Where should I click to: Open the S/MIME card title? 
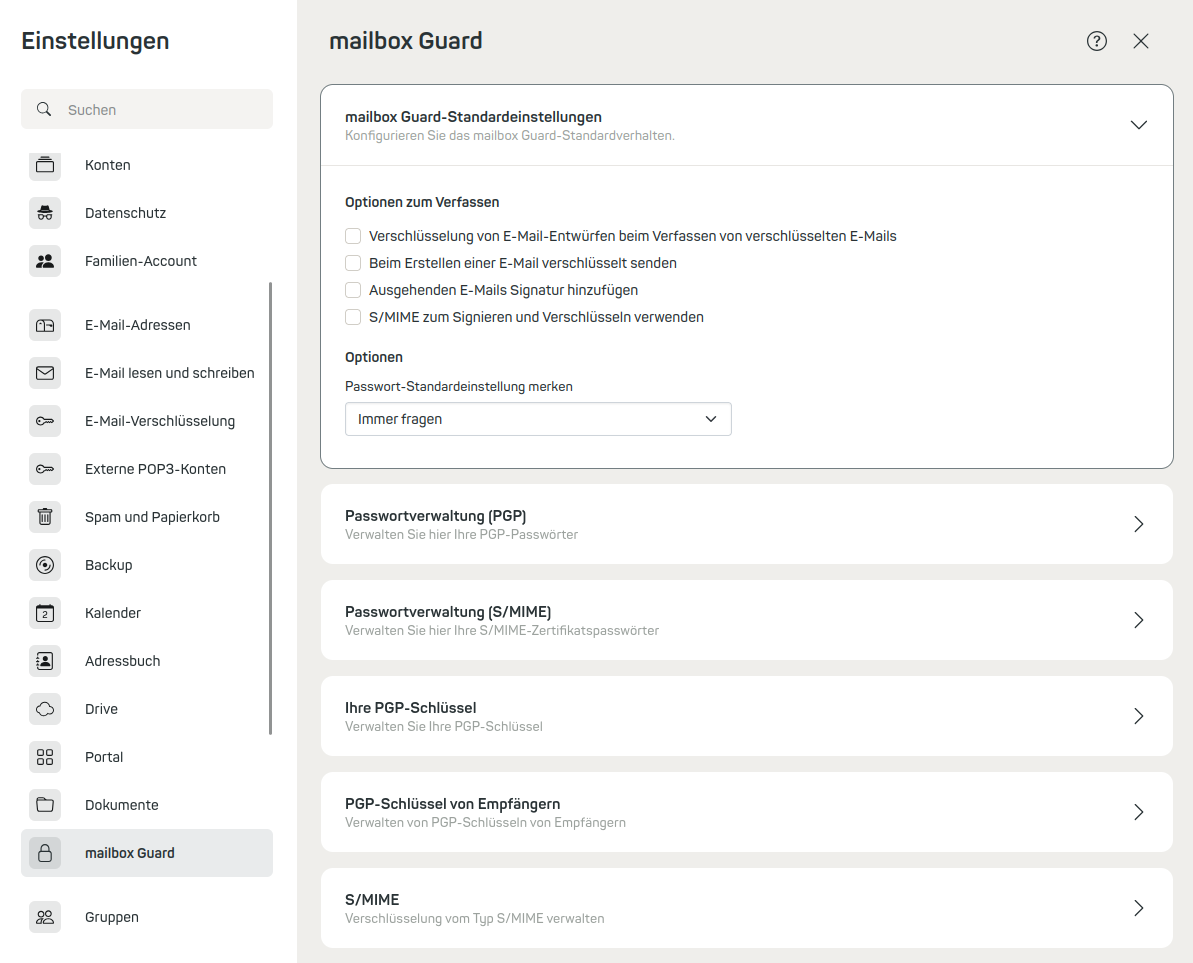[372, 899]
